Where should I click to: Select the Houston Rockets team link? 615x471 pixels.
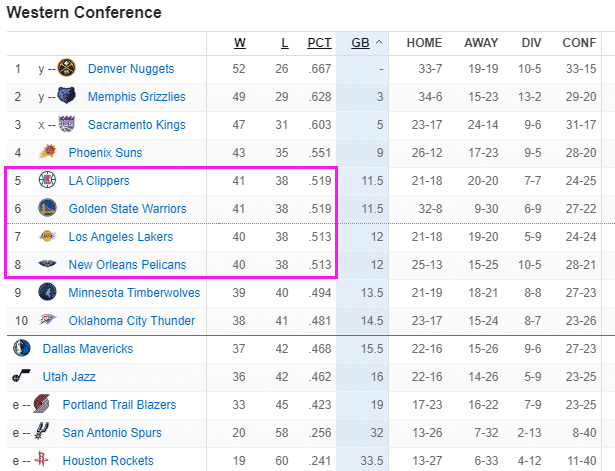108,461
